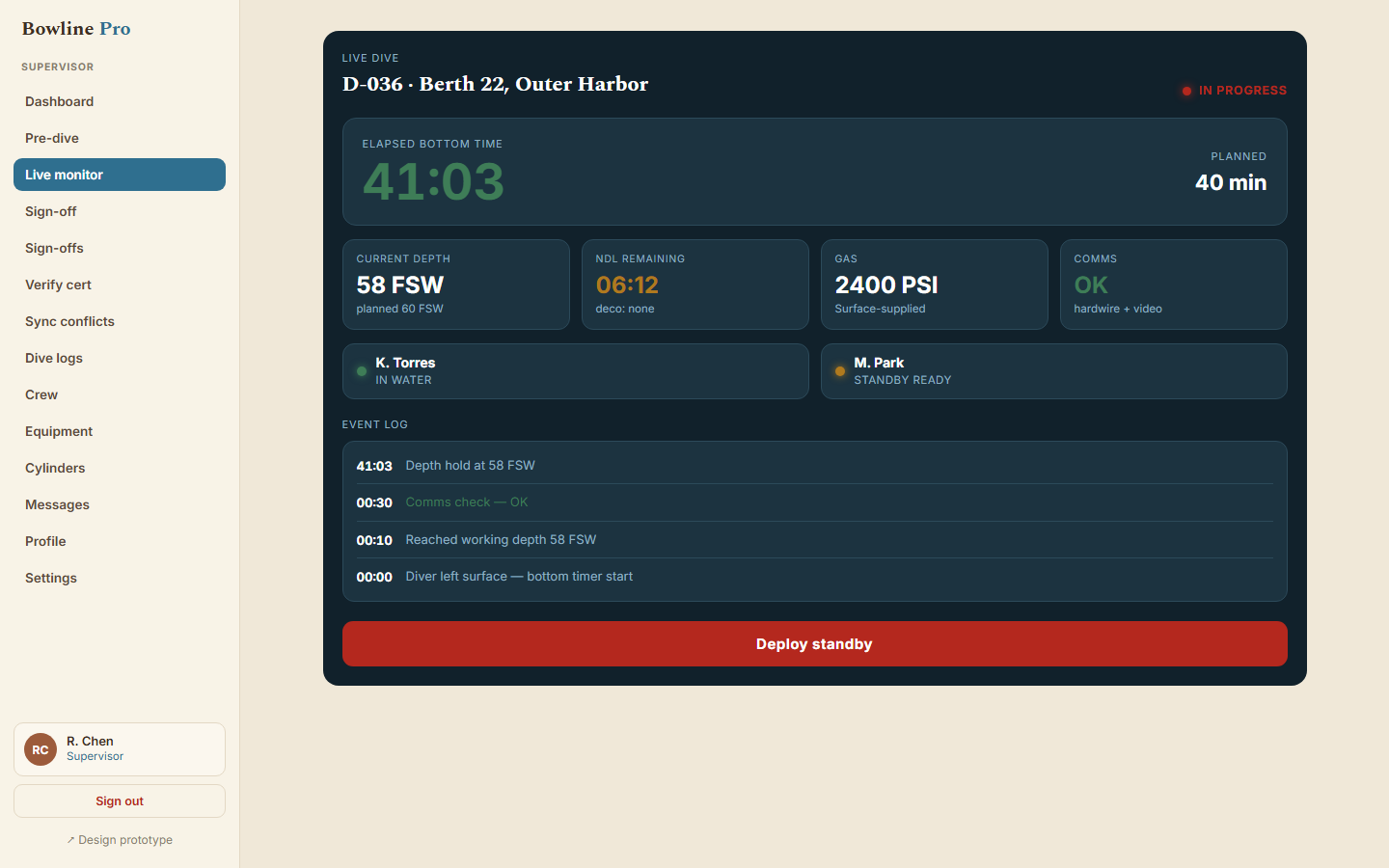Screen dimensions: 1389x868
Task: Click the RC user avatar
Action: click(x=41, y=749)
